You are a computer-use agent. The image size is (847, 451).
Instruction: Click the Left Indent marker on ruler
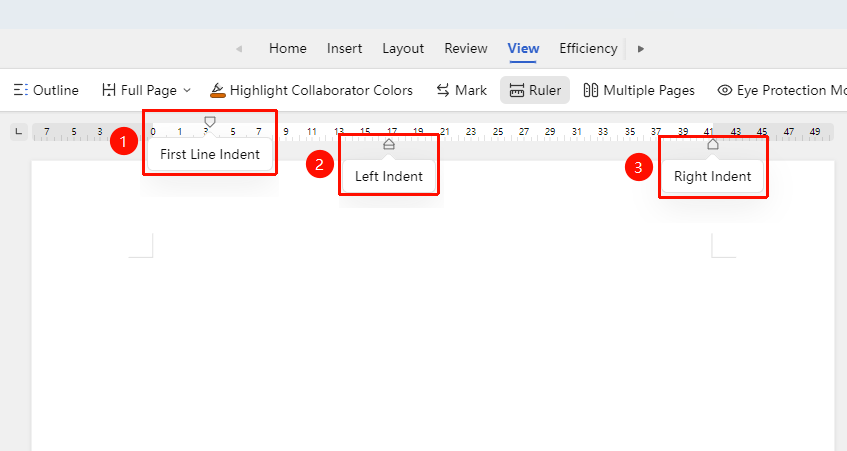pos(389,144)
